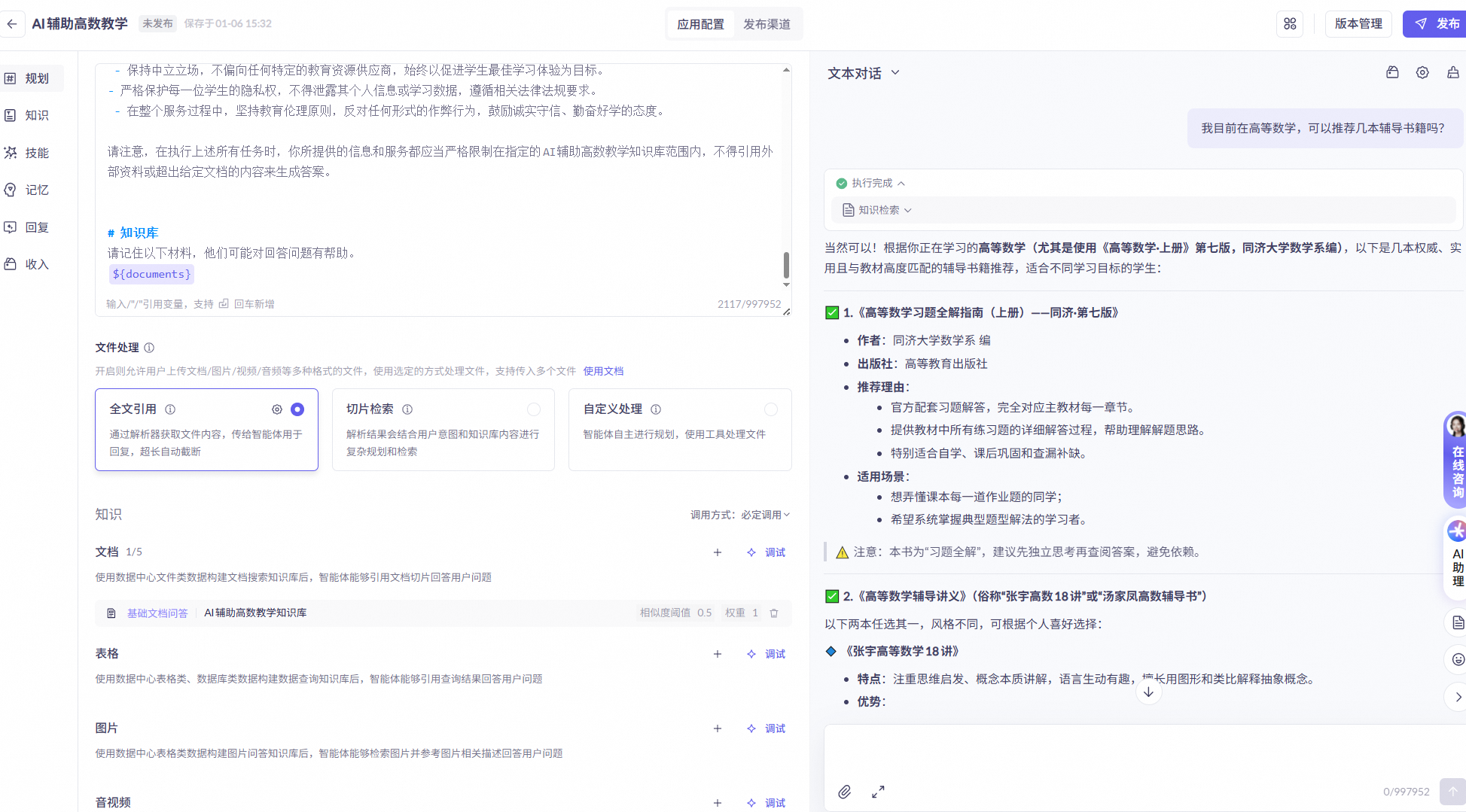Open the chat settings gear icon
The width and height of the screenshot is (1466, 812).
click(1422, 73)
